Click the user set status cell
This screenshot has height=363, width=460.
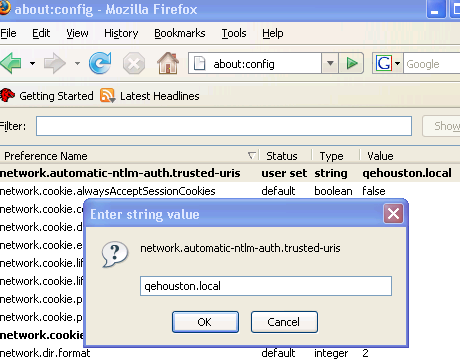pos(284,173)
